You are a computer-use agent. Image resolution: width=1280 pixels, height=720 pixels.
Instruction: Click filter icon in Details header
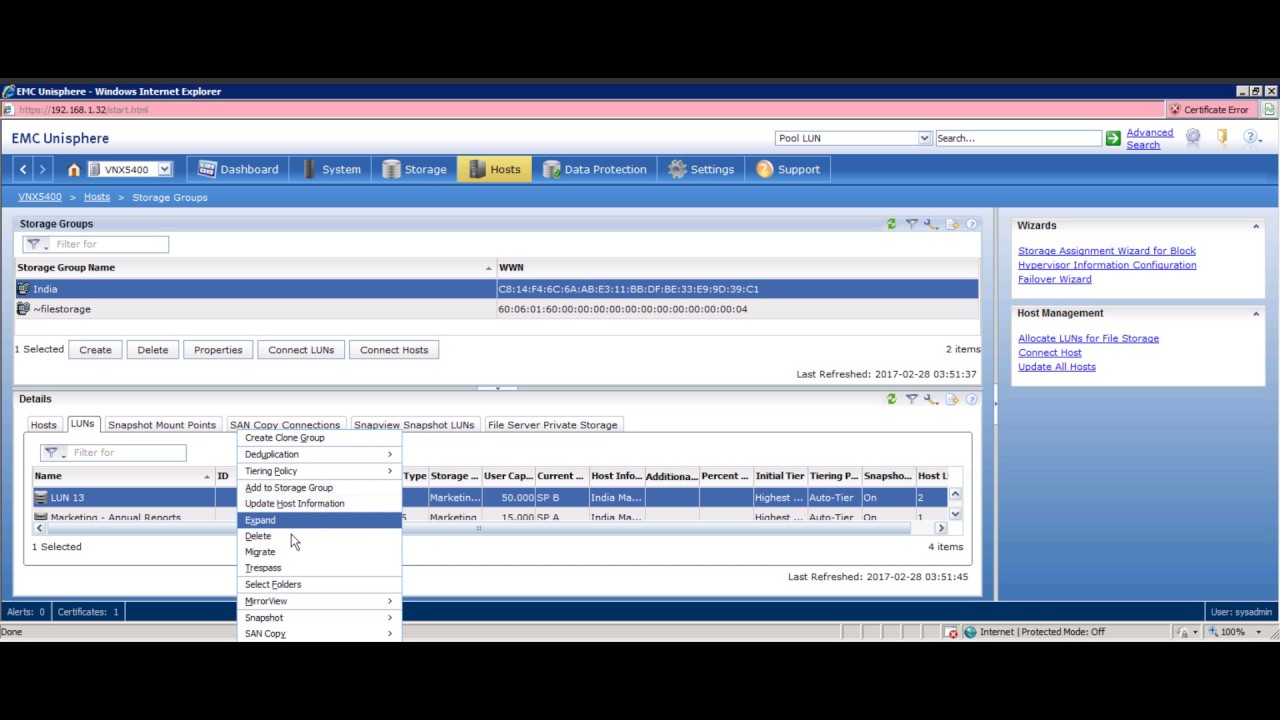coord(912,399)
